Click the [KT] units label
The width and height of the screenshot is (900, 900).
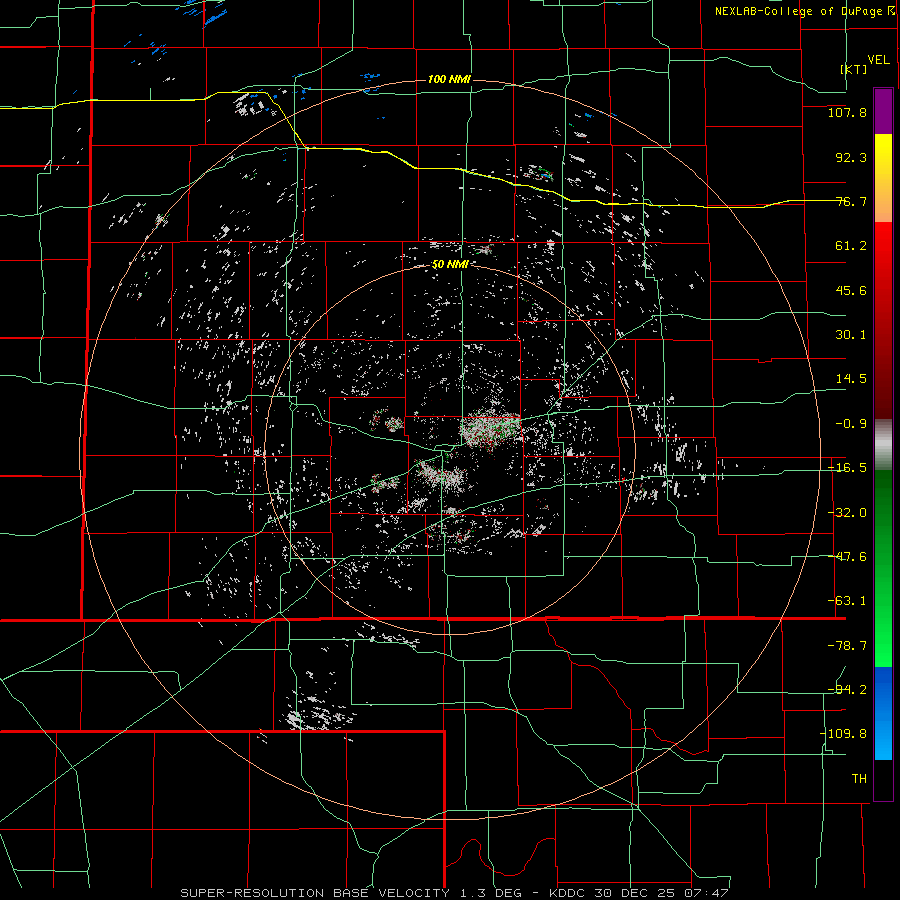[x=854, y=69]
